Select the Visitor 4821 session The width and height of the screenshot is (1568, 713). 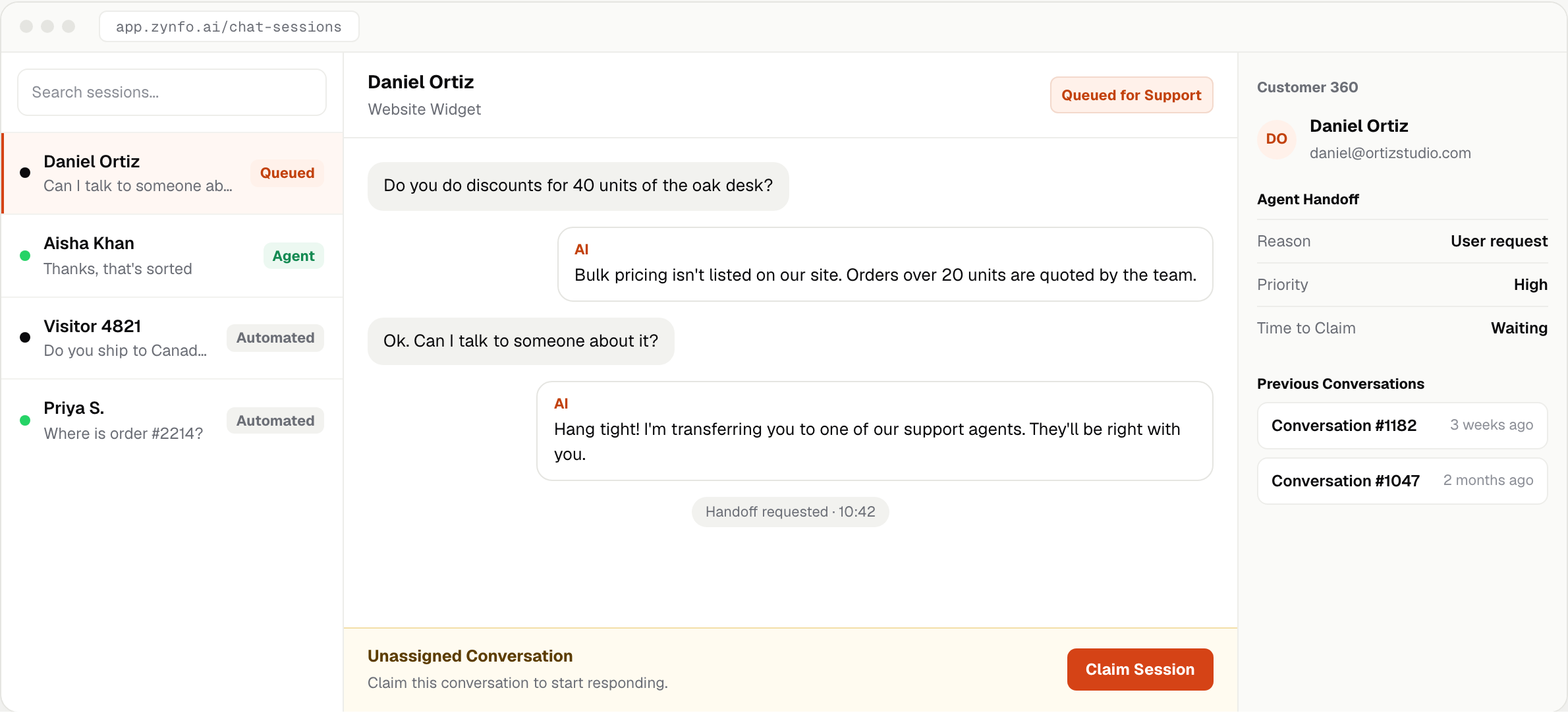(173, 338)
